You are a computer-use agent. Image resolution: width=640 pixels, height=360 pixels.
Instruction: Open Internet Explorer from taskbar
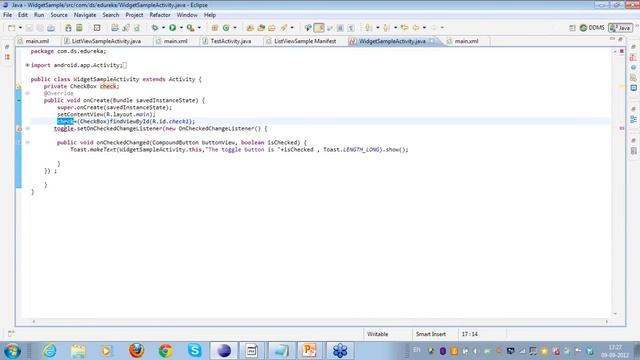pyautogui.click(x=49, y=351)
